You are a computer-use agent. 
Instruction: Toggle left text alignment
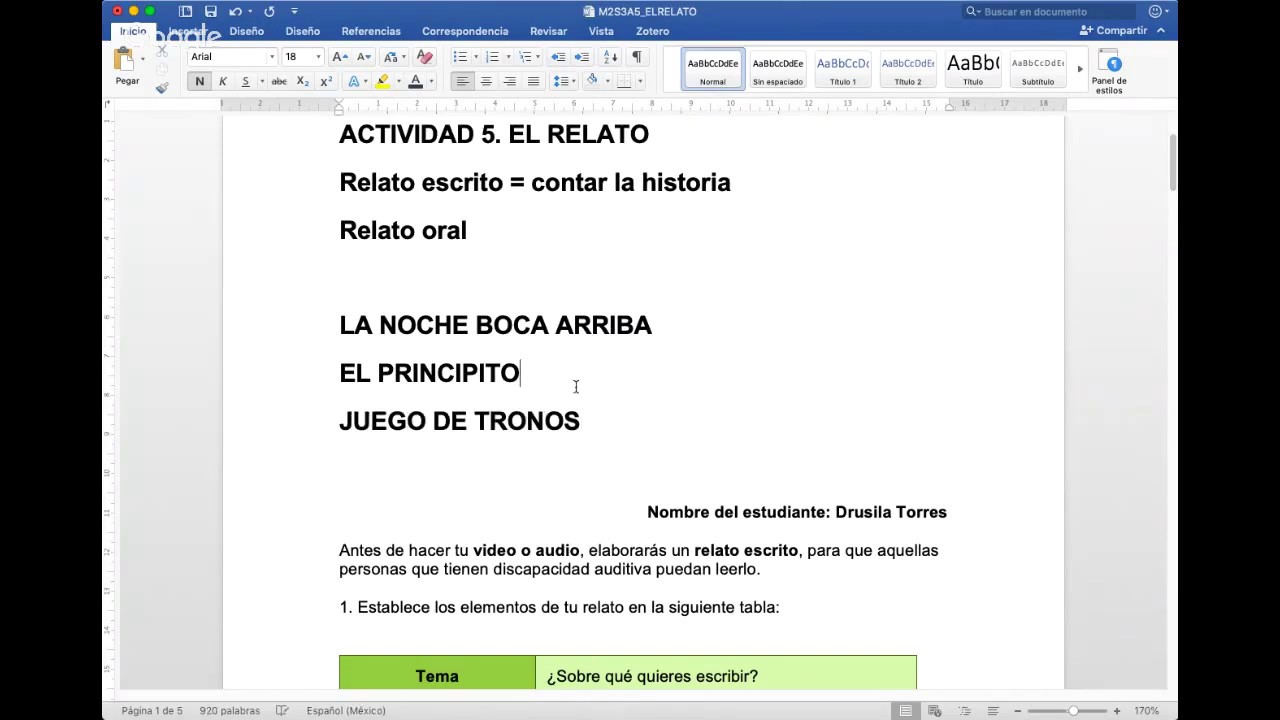click(462, 82)
